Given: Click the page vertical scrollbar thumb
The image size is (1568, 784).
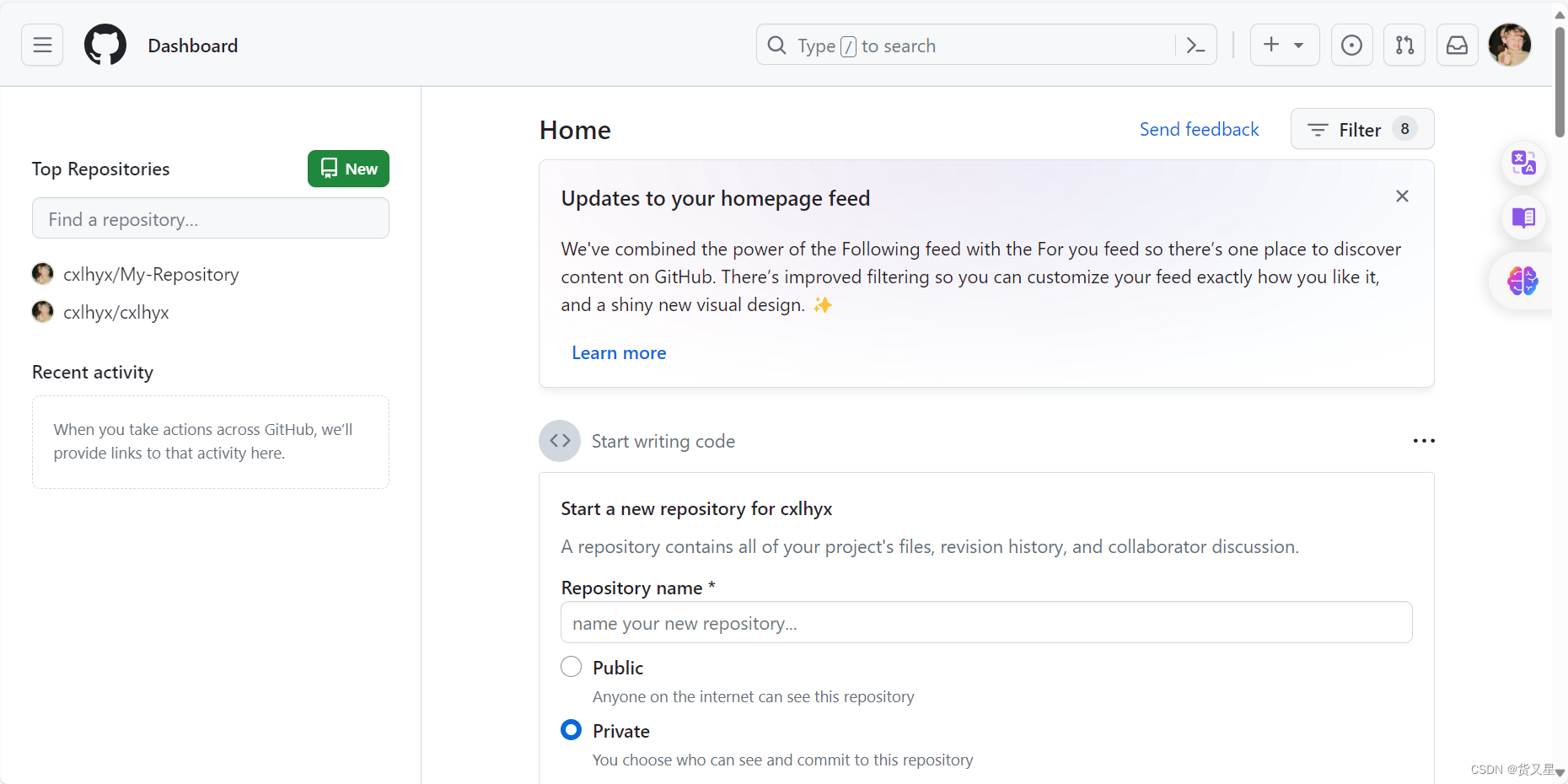Looking at the screenshot, I should 1560,82.
